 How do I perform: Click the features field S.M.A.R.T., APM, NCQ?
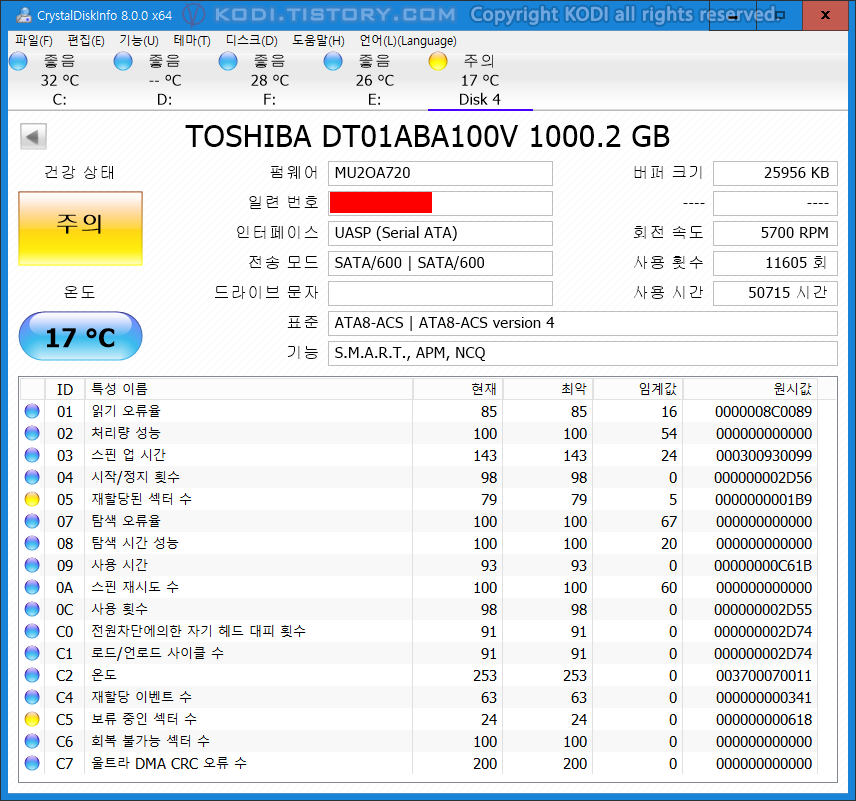tap(582, 353)
